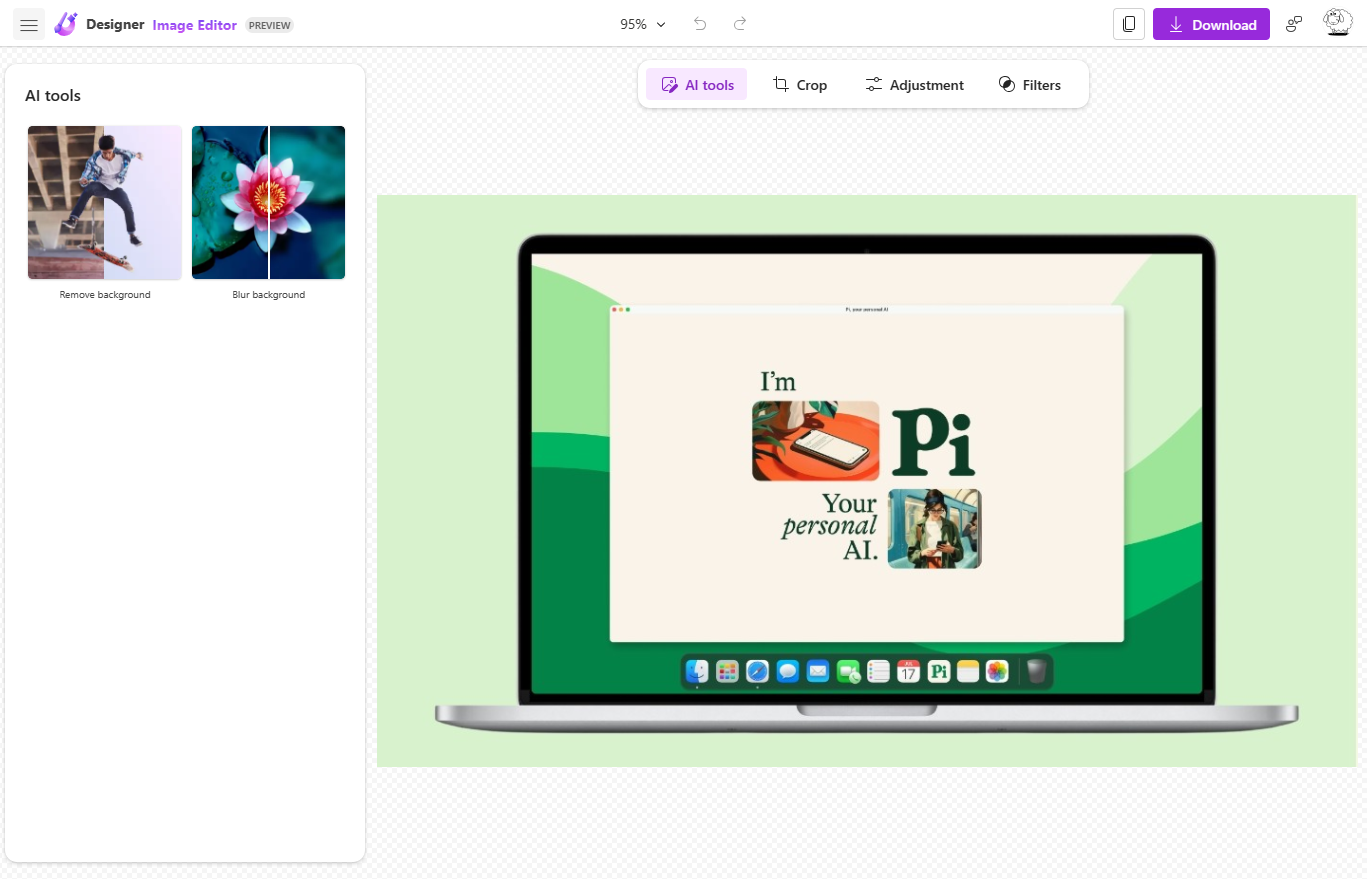Open the Filters tab
Viewport: 1367px width, 879px height.
[1029, 85]
